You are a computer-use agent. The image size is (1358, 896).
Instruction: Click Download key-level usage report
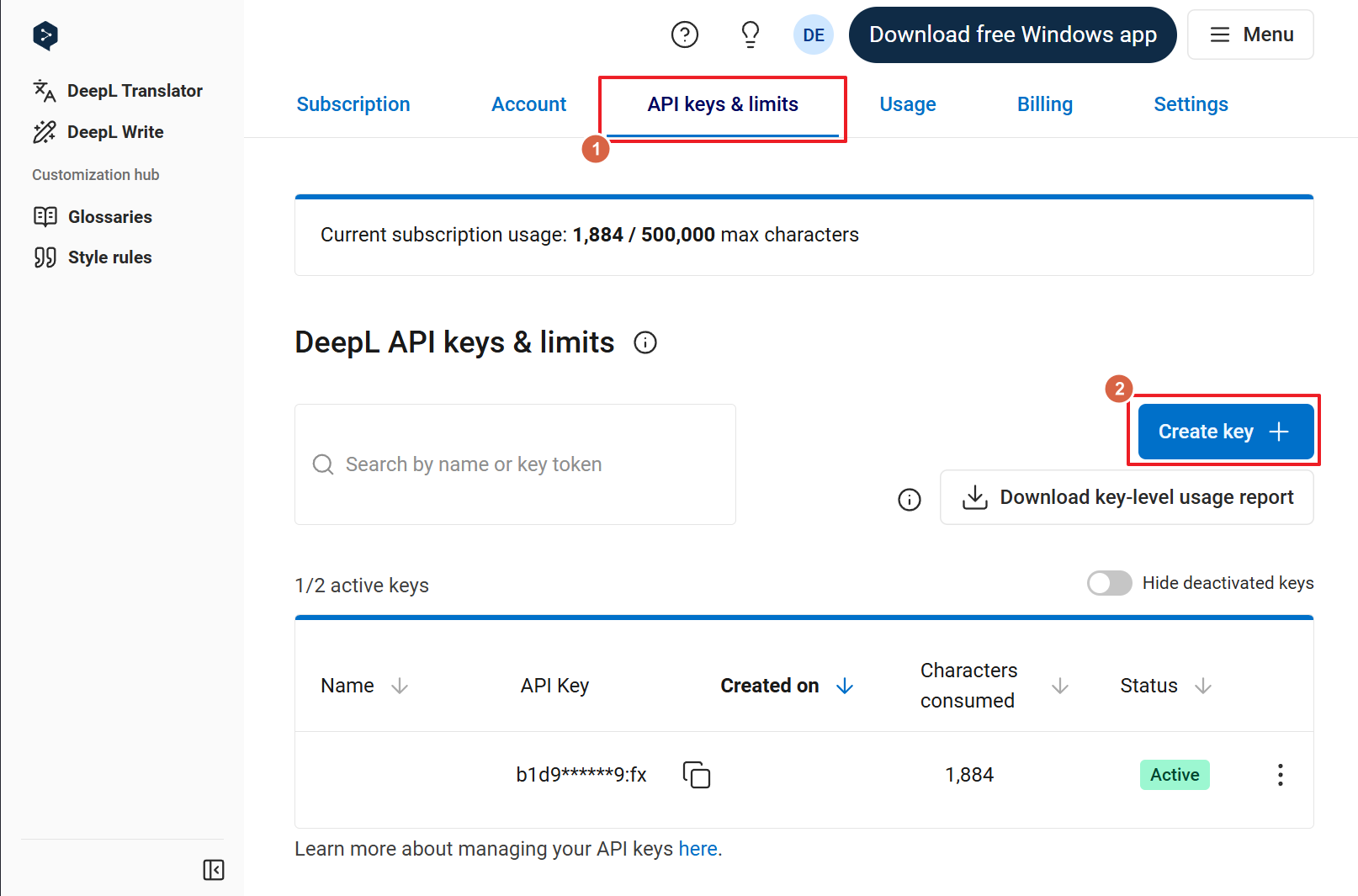(x=1127, y=497)
